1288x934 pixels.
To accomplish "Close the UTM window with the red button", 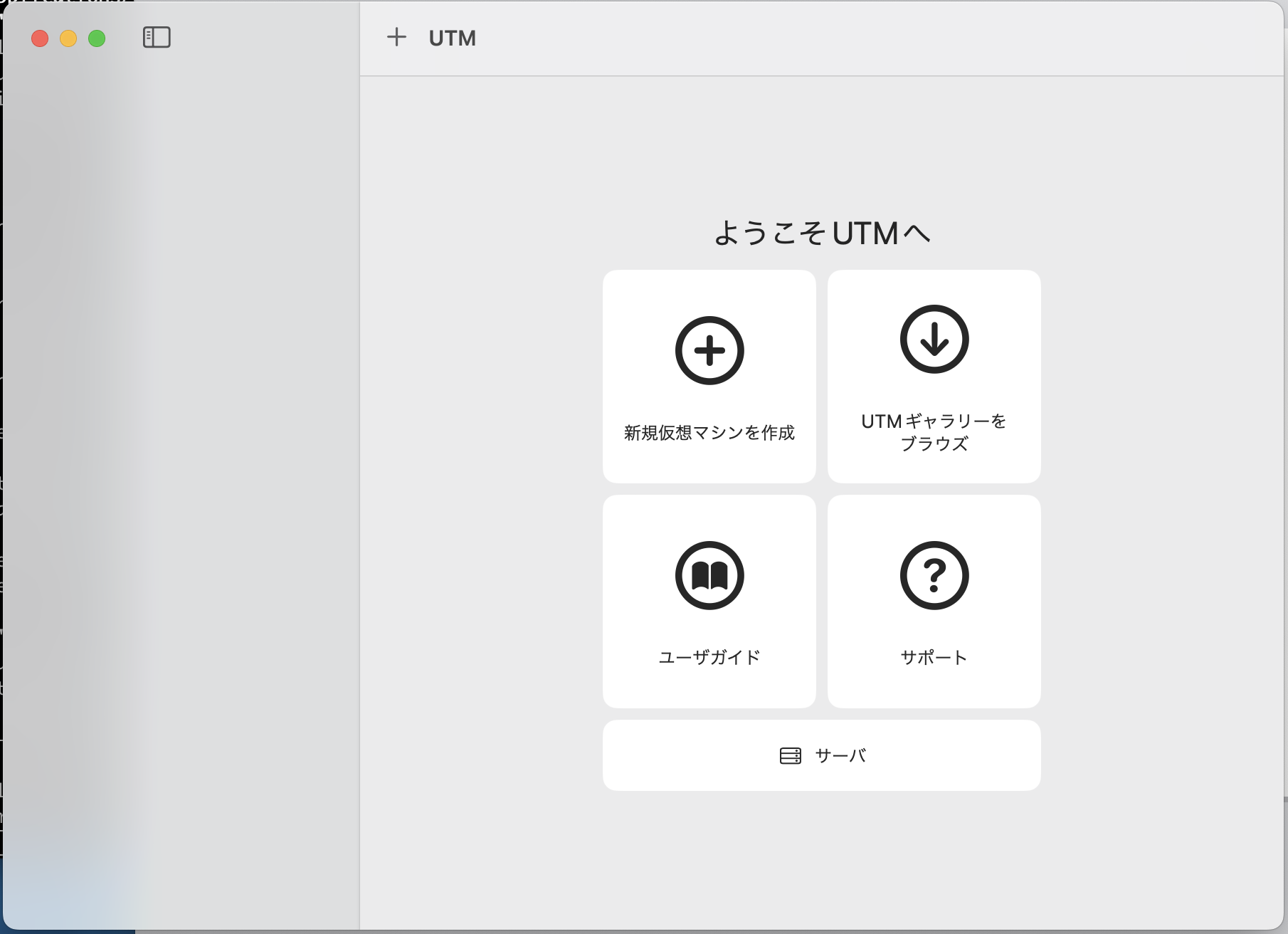I will (40, 38).
